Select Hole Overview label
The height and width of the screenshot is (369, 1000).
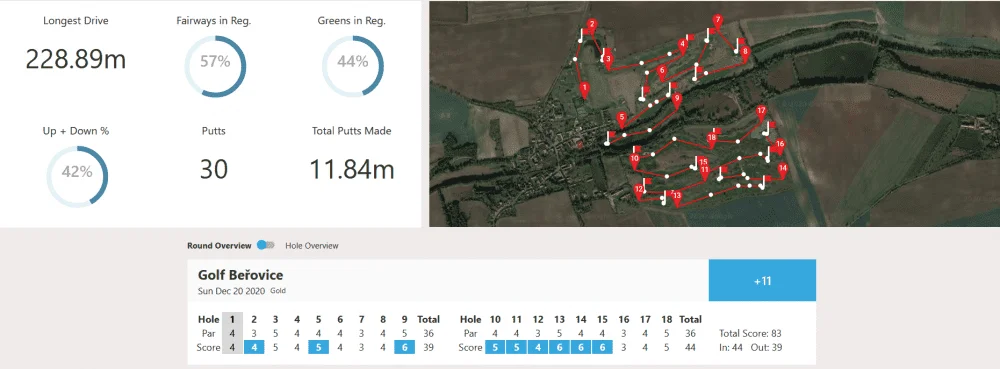pos(312,245)
